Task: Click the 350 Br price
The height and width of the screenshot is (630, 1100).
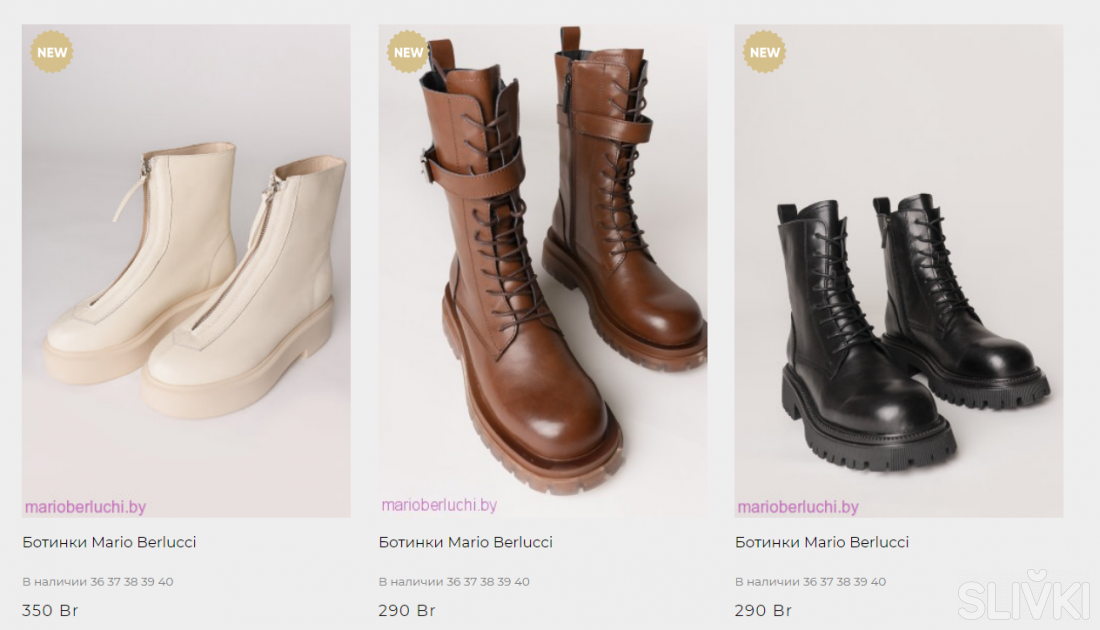Action: (50, 610)
